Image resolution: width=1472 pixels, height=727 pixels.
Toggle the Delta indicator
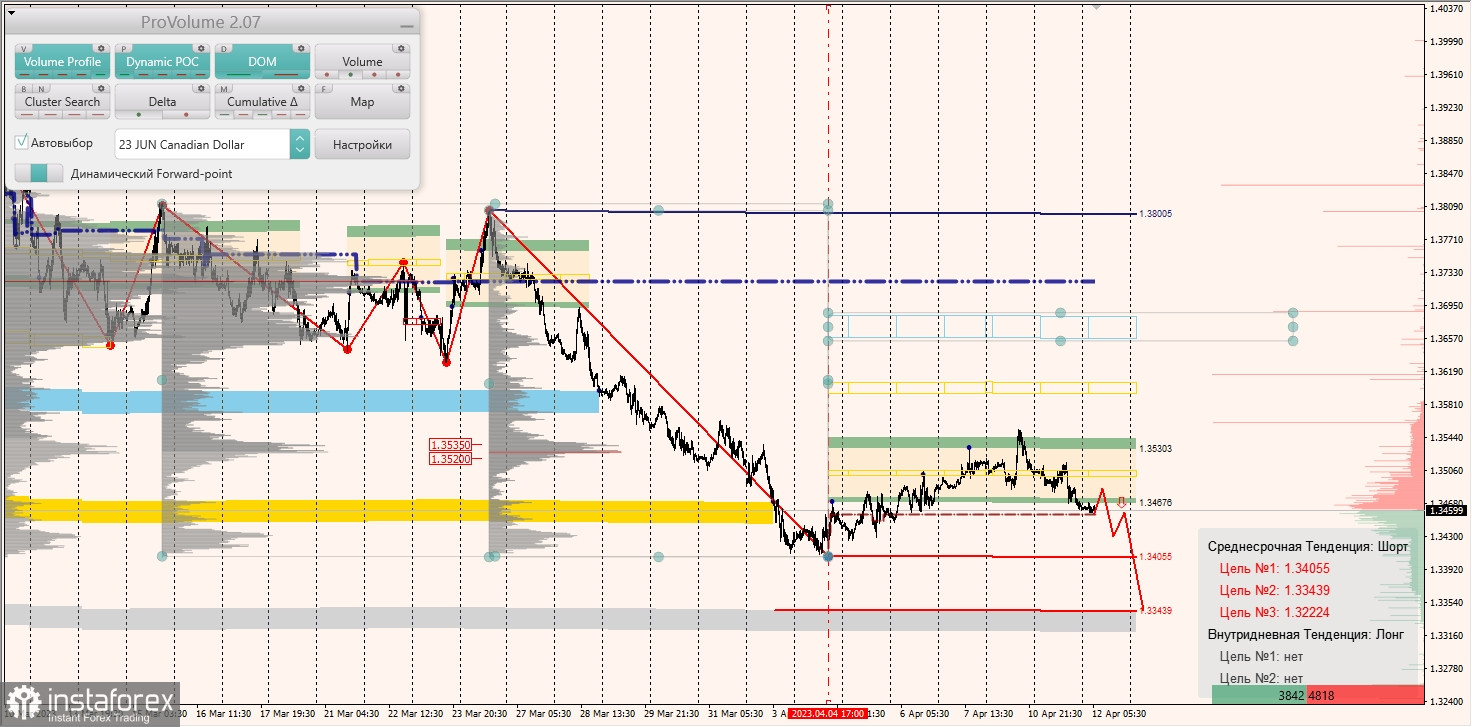click(x=162, y=102)
